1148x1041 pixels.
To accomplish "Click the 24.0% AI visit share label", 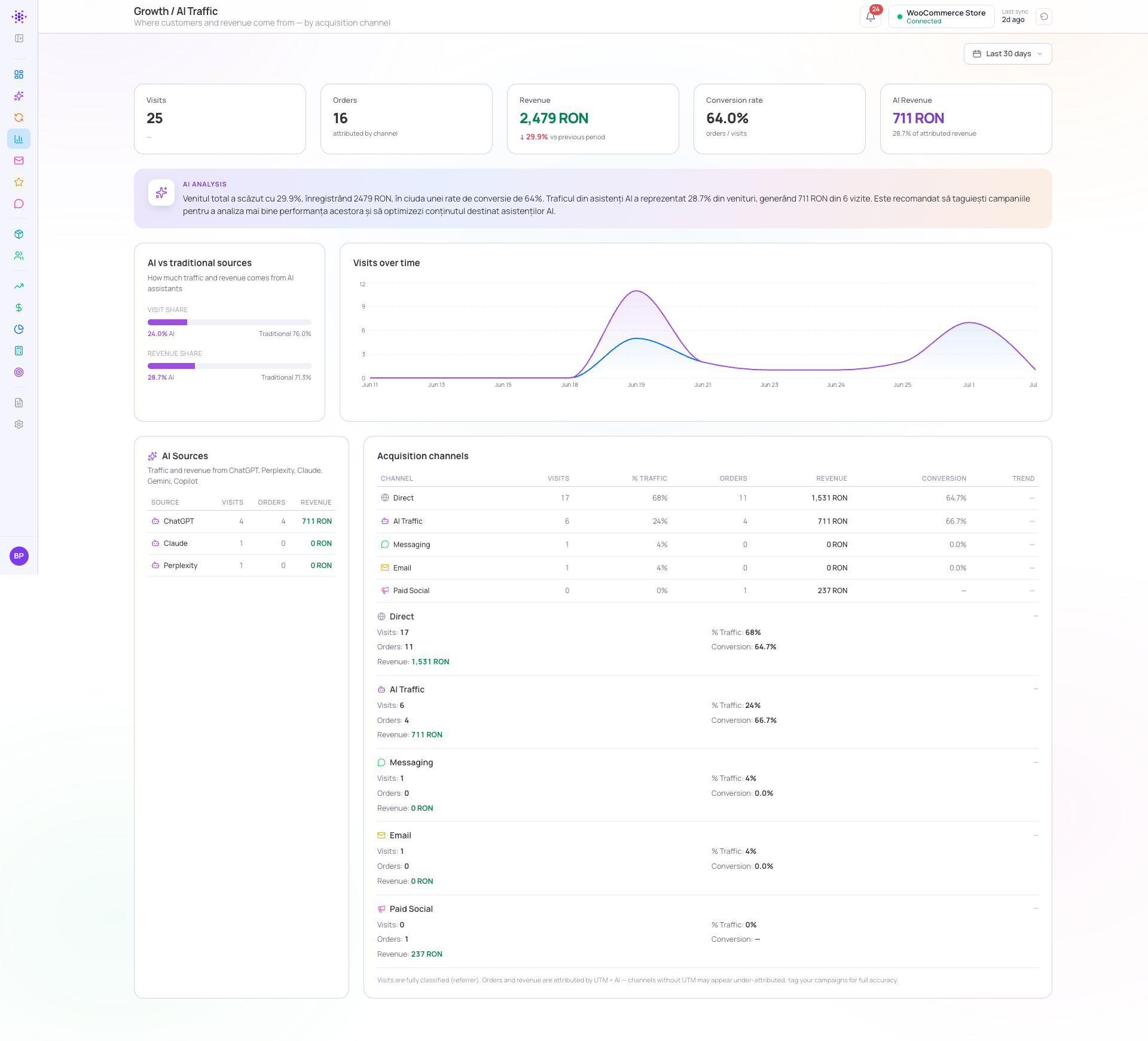I will click(x=161, y=334).
